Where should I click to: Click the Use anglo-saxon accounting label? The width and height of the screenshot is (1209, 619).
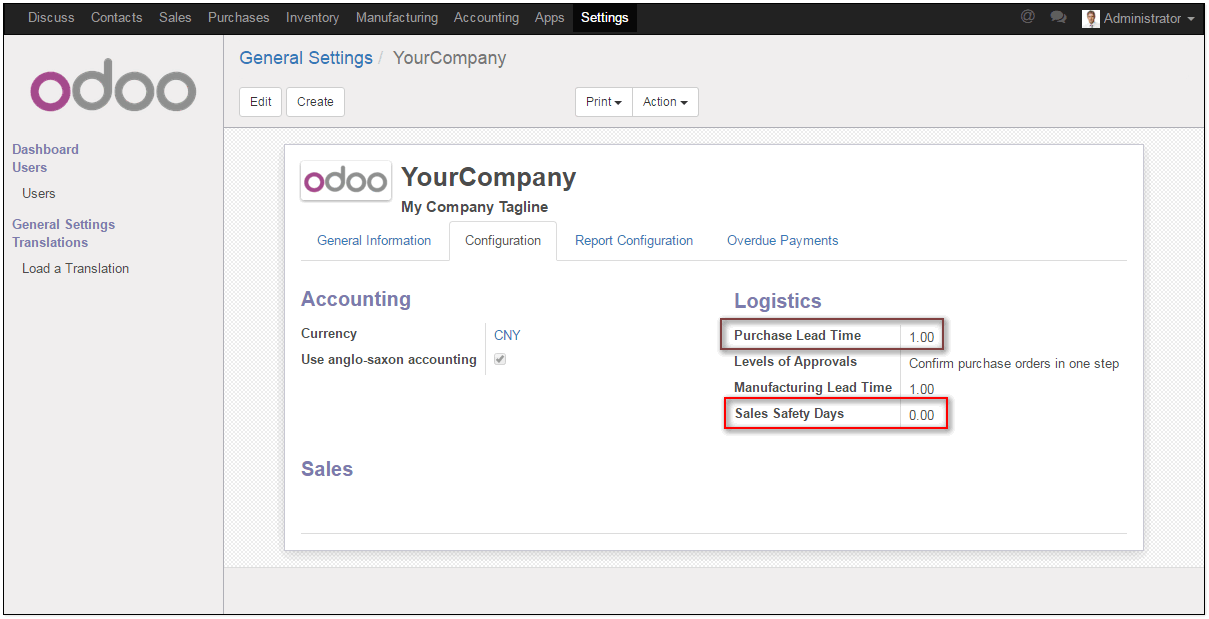(389, 359)
